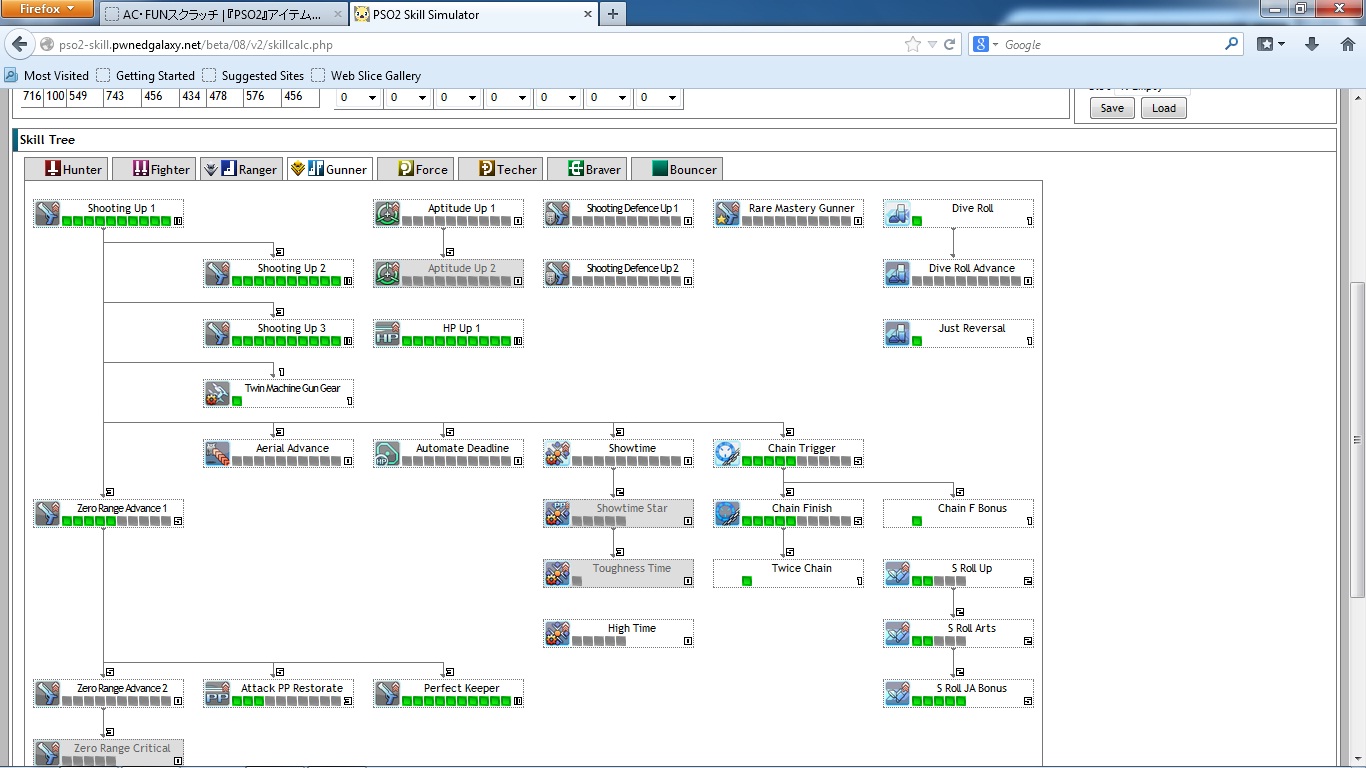Viewport: 1366px width, 768px height.
Task: Click the Shooting Up 2 skill icon
Action: [x=218, y=274]
